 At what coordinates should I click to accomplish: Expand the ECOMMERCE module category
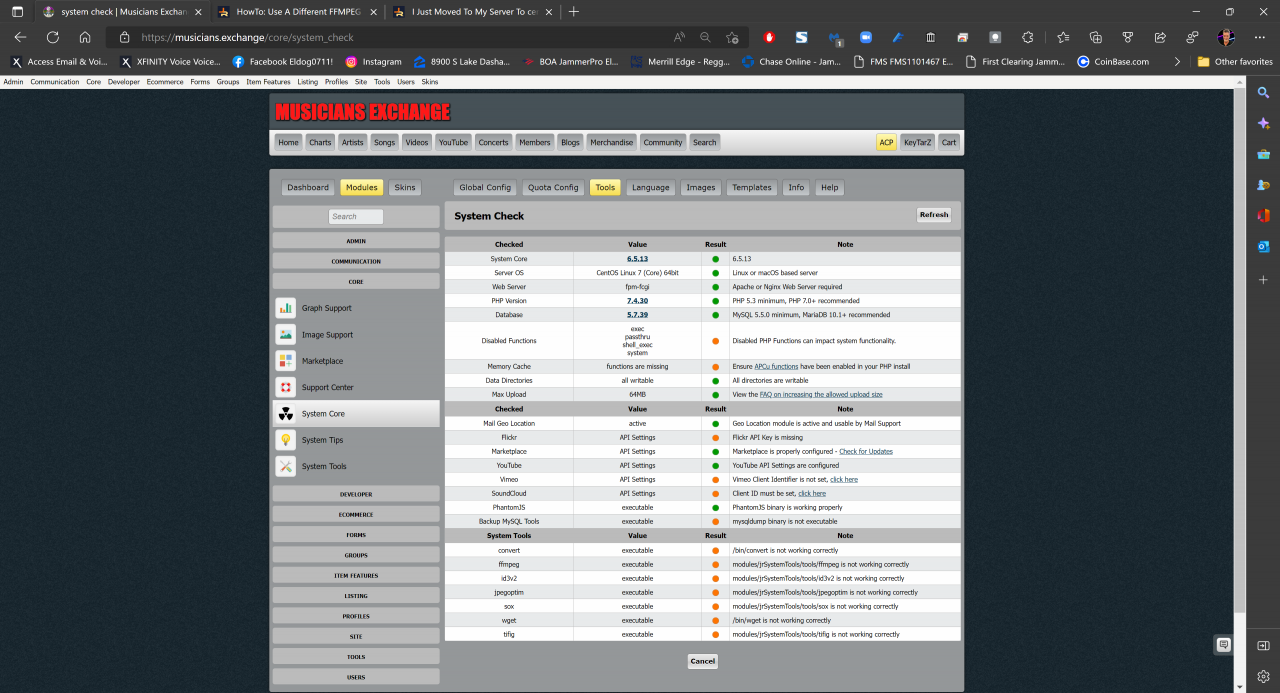(x=356, y=514)
